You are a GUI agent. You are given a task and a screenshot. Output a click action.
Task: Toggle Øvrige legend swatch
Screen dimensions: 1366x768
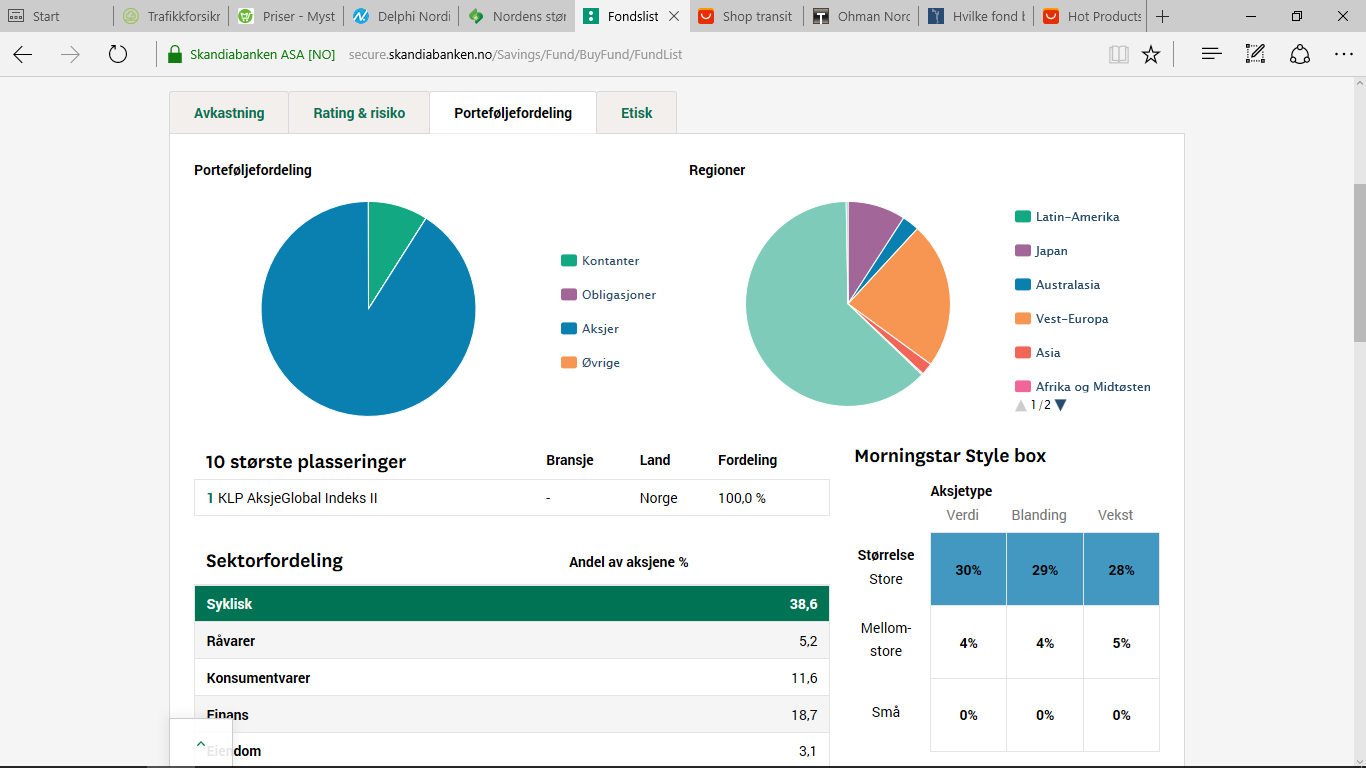pyautogui.click(x=569, y=363)
